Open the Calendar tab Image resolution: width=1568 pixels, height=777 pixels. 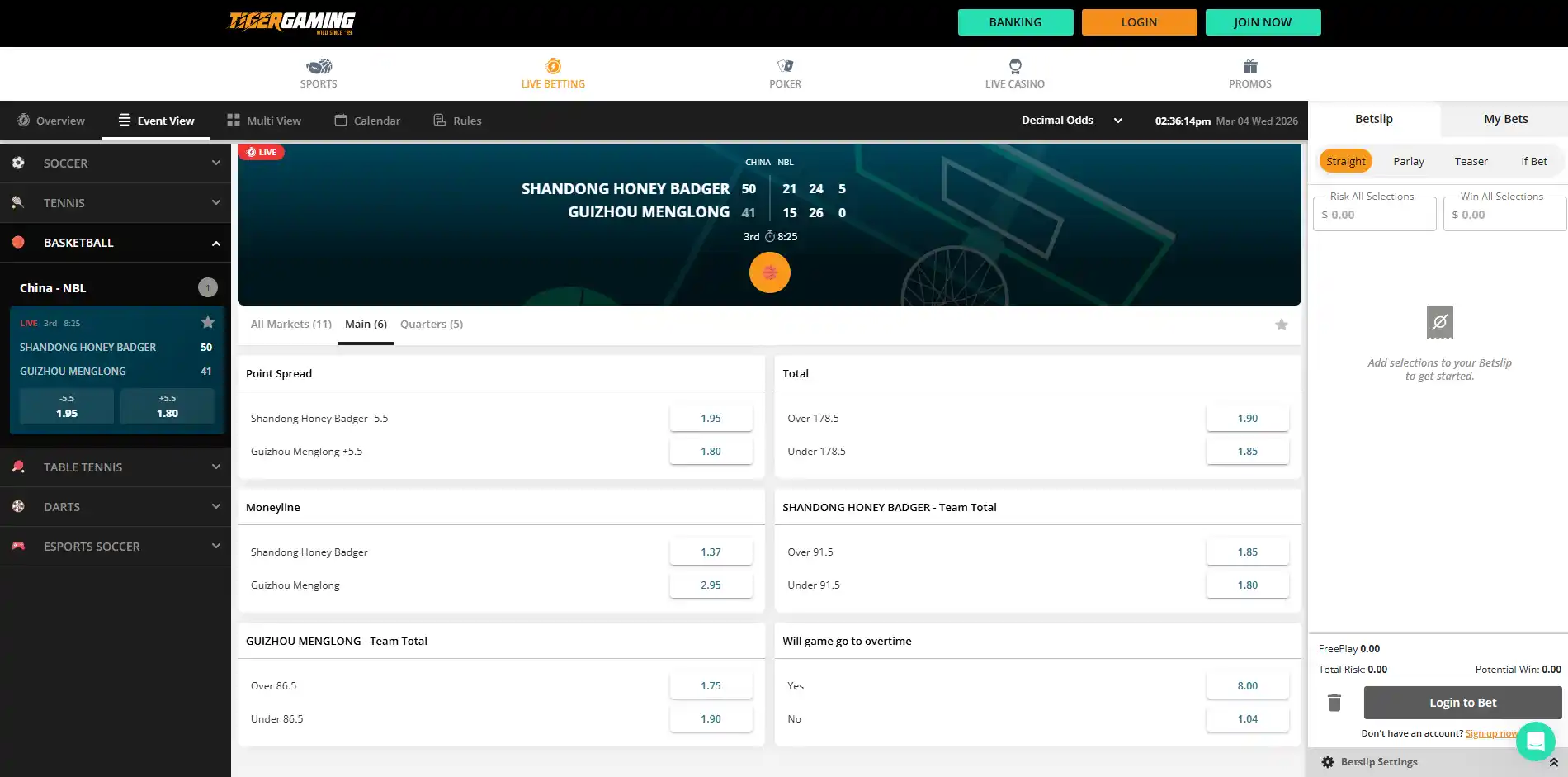[x=367, y=121]
